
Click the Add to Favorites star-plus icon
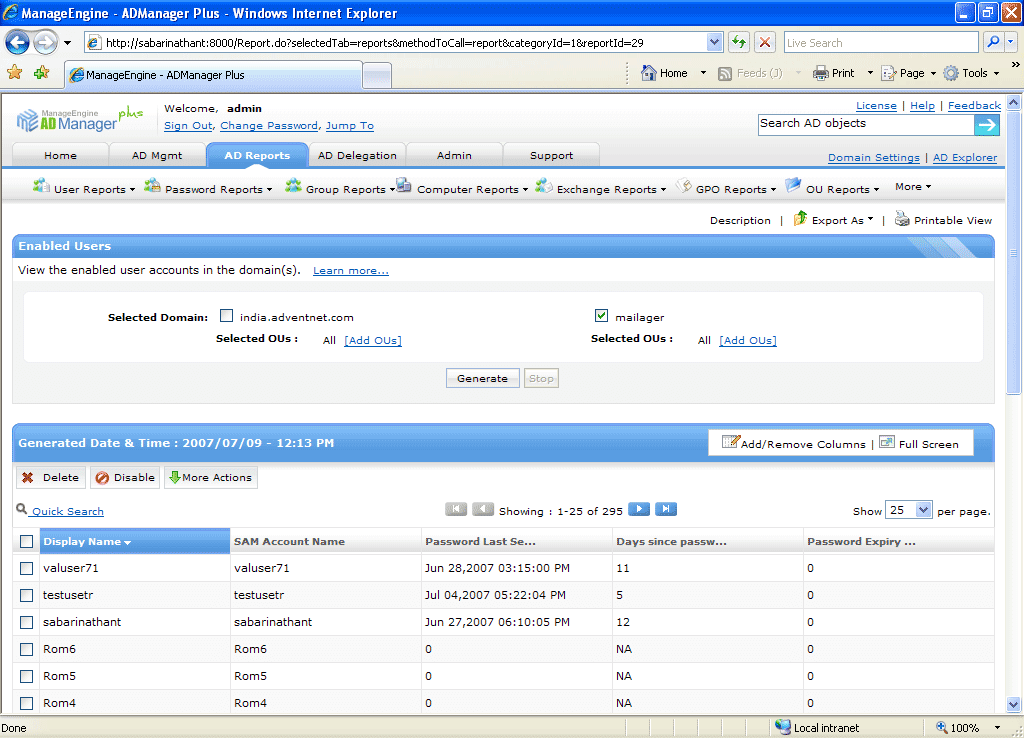42,72
